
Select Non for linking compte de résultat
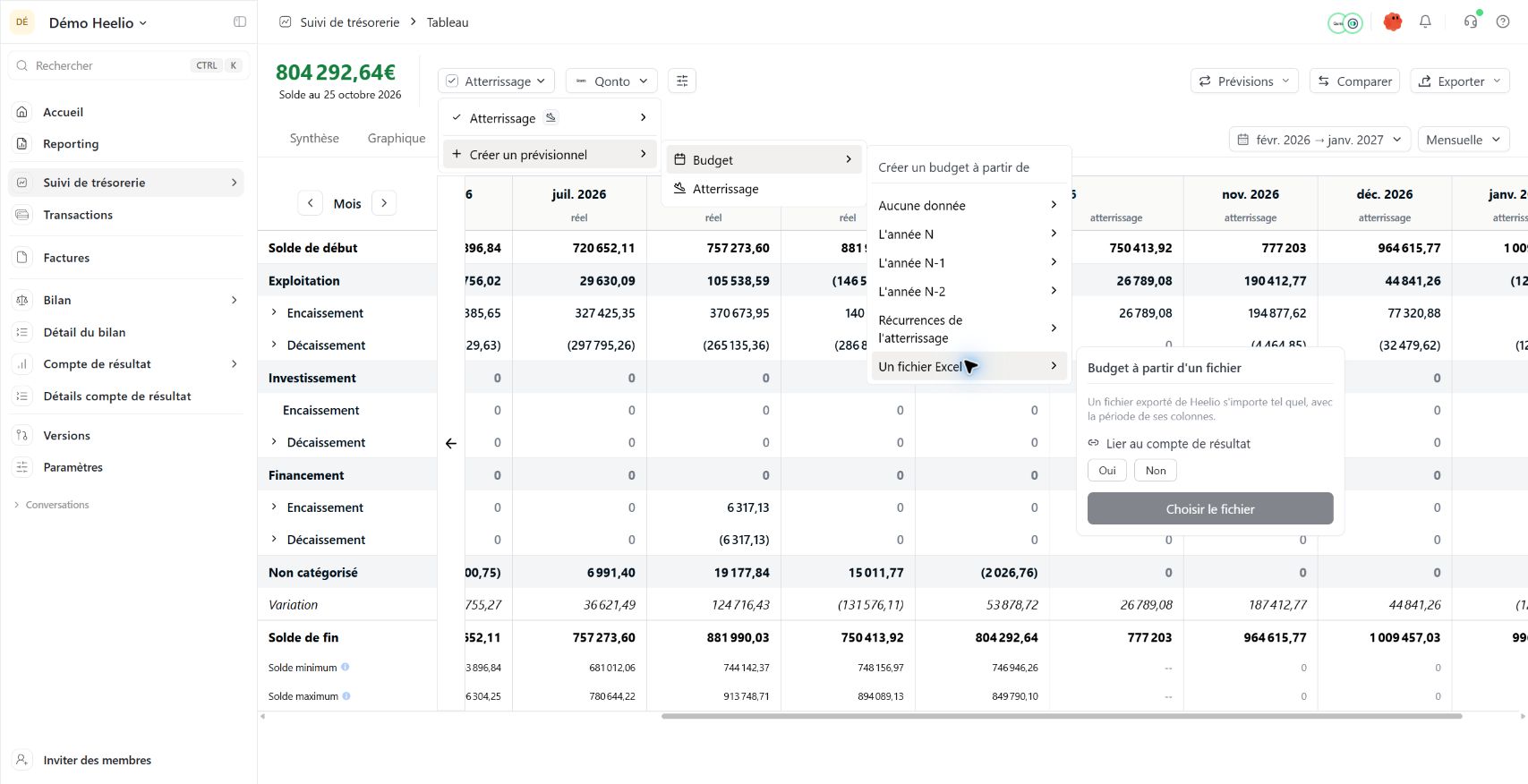1156,471
